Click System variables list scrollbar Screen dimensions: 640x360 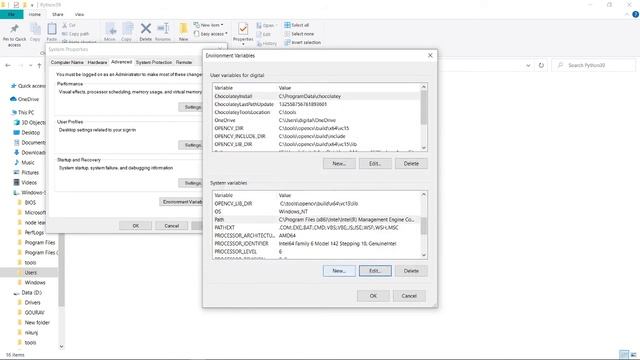point(424,225)
